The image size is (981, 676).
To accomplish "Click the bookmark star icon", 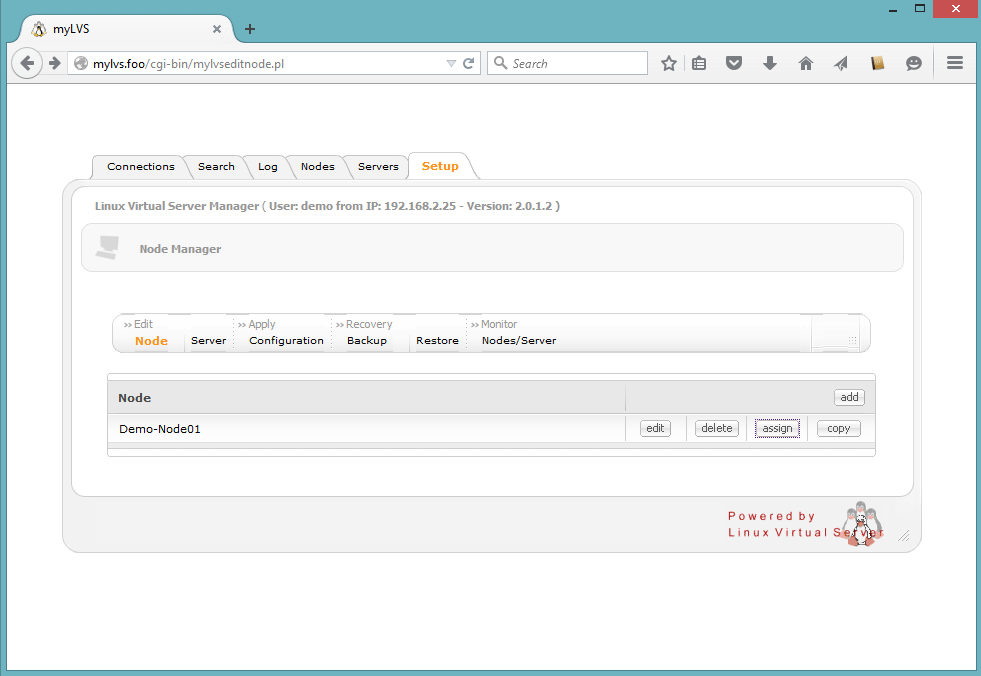I will [x=669, y=63].
